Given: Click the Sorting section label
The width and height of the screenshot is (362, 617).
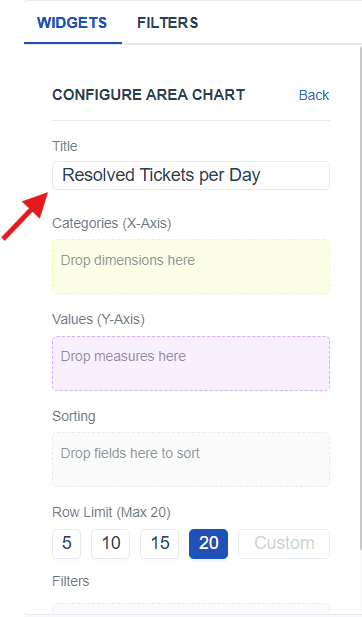Looking at the screenshot, I should pyautogui.click(x=74, y=416).
